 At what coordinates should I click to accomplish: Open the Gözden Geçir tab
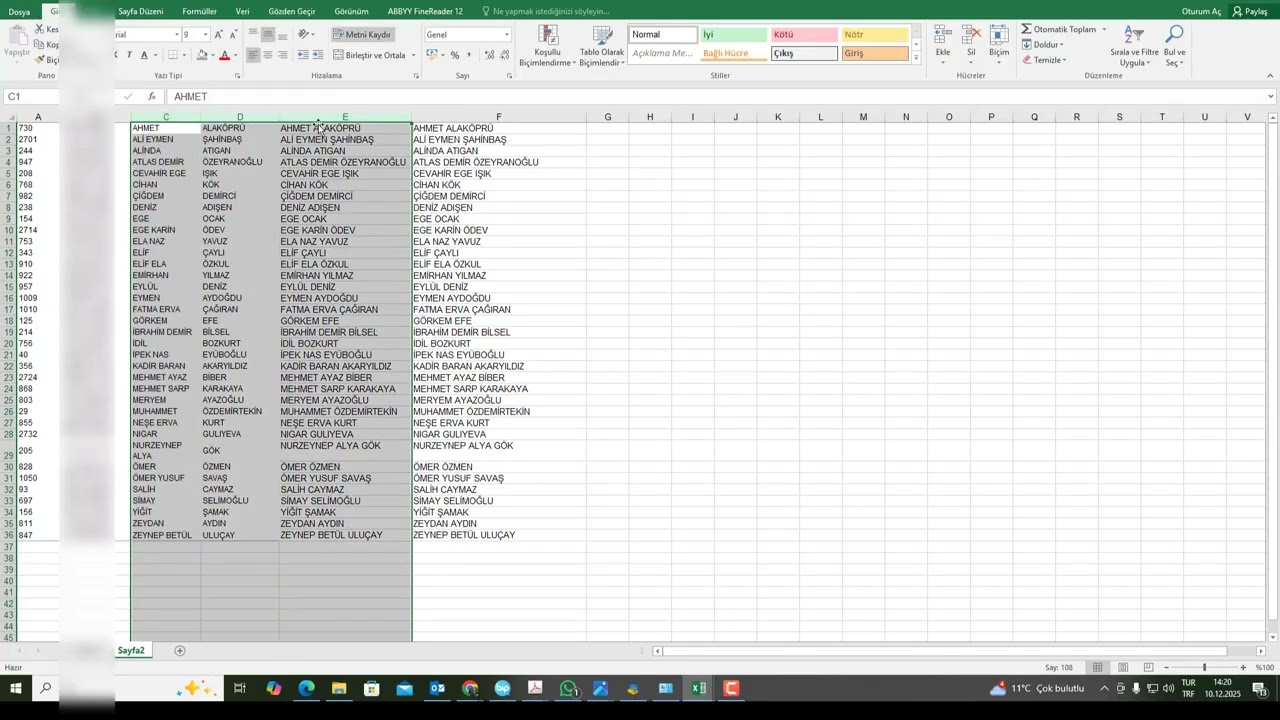(x=292, y=11)
